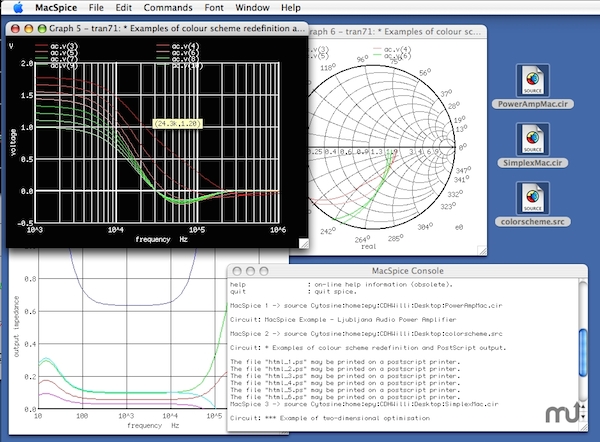
Task: Close the MacSpice Console window
Action: (238, 272)
